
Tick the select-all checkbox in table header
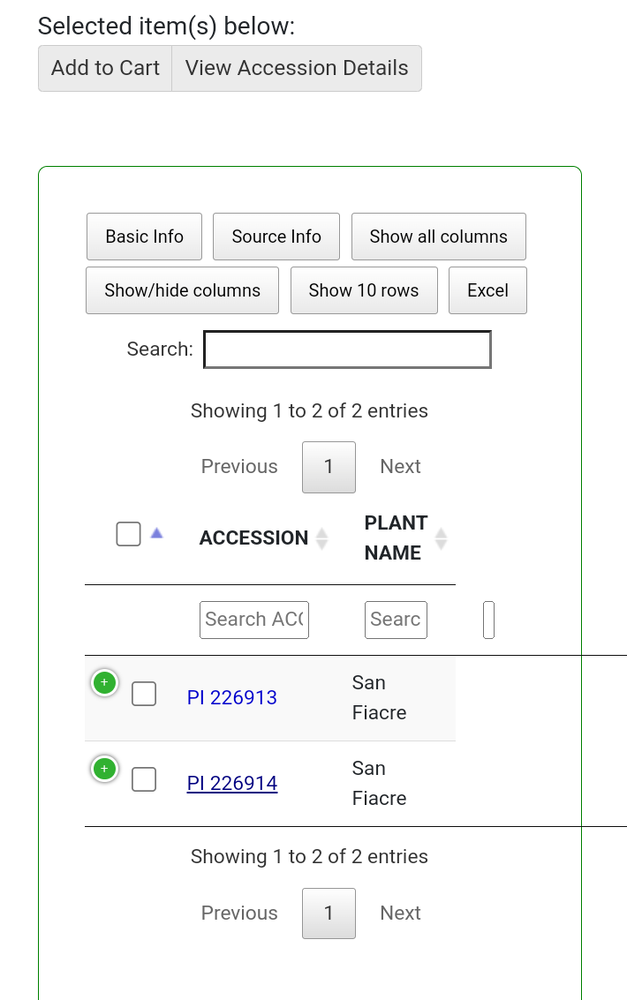click(x=128, y=535)
